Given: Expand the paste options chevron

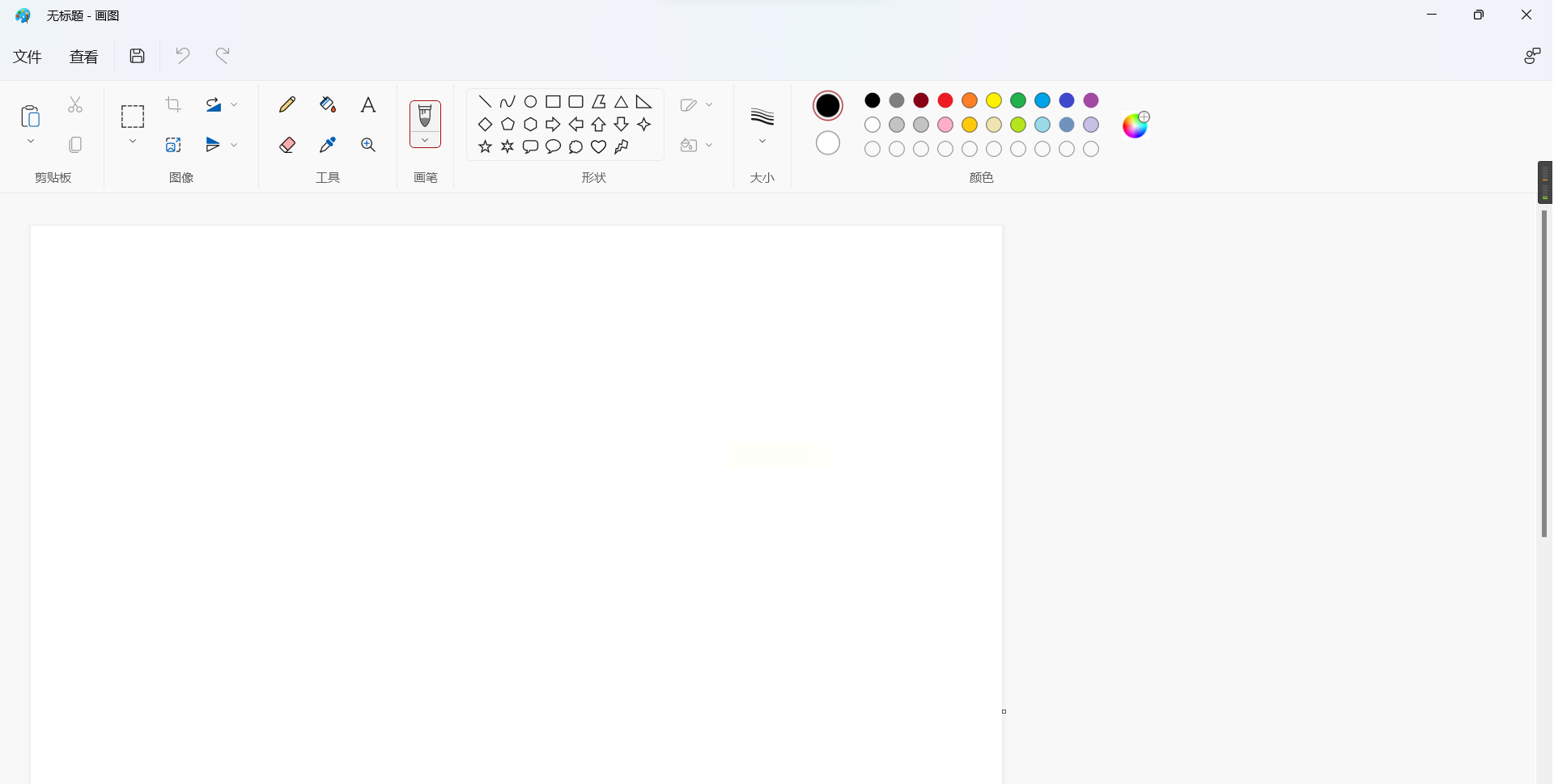Looking at the screenshot, I should [31, 142].
